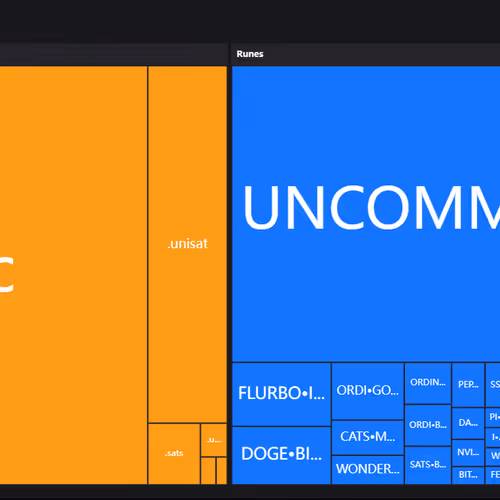The image size is (500, 500).
Task: Select the PEP... rune tile
Action: coord(468,385)
